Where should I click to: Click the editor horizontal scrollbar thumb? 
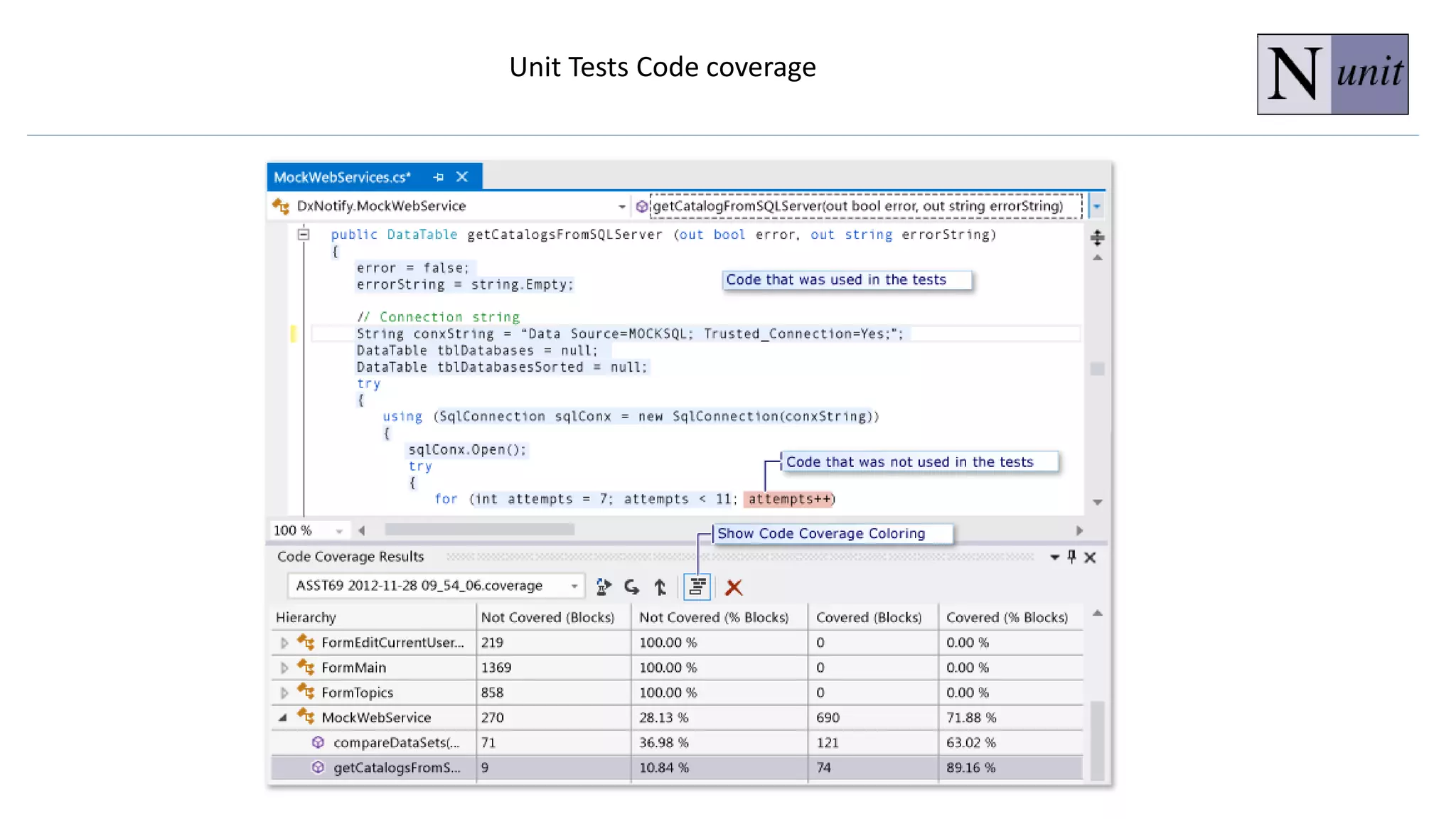(479, 530)
